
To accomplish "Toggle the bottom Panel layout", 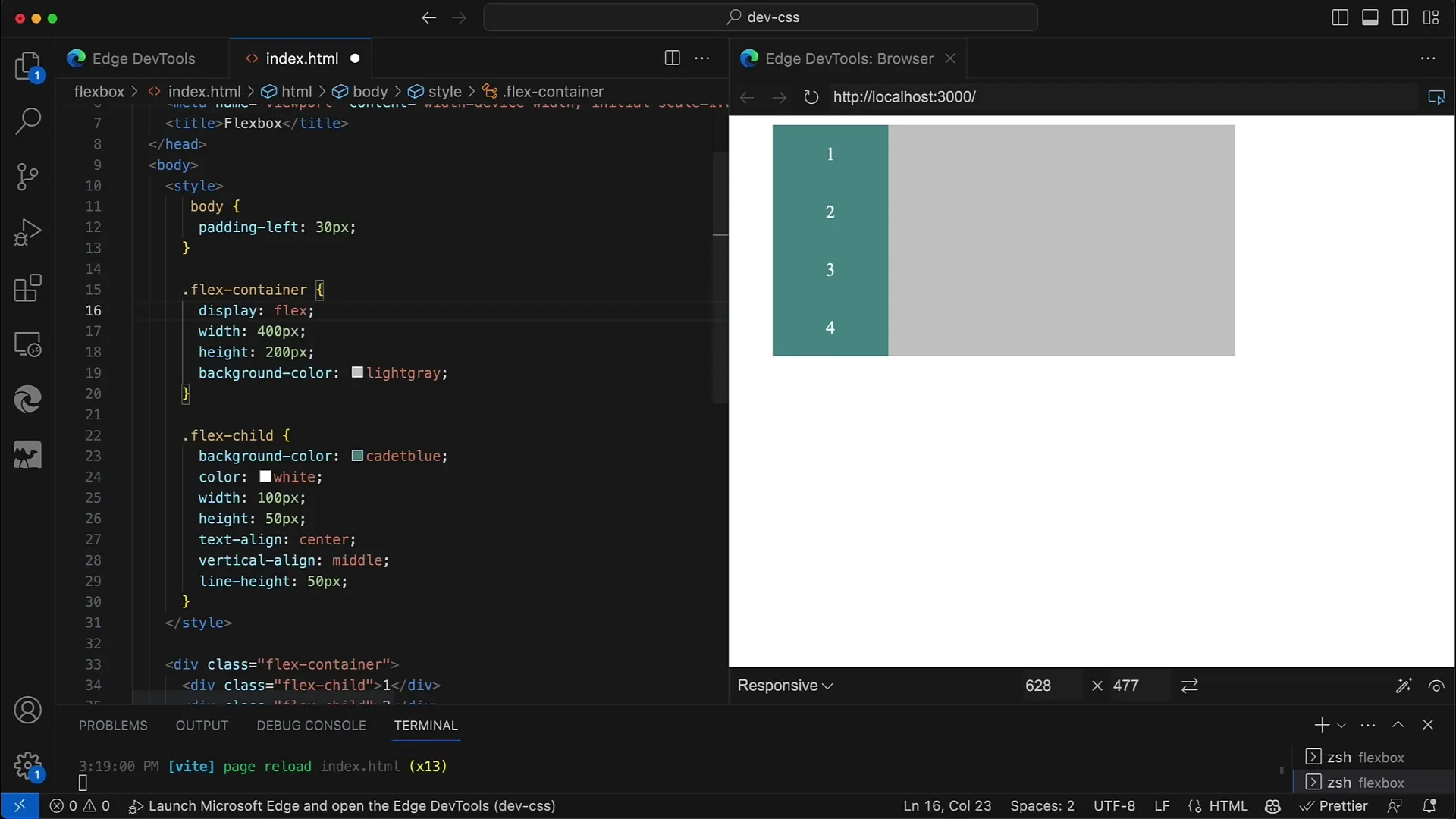I will tap(1370, 17).
